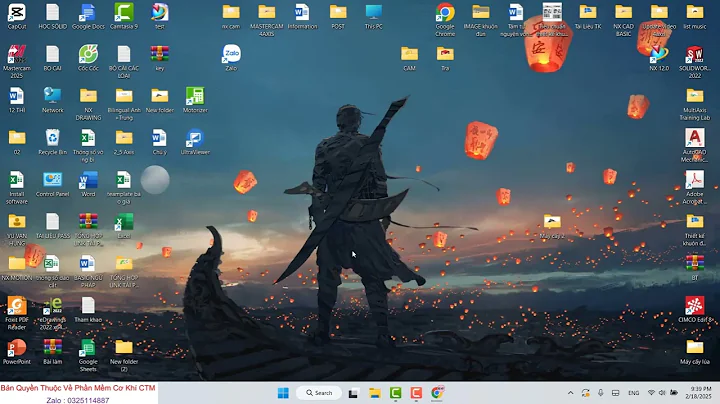Image resolution: width=720 pixels, height=404 pixels.
Task: Select the nx cam folder
Action: click(x=231, y=17)
